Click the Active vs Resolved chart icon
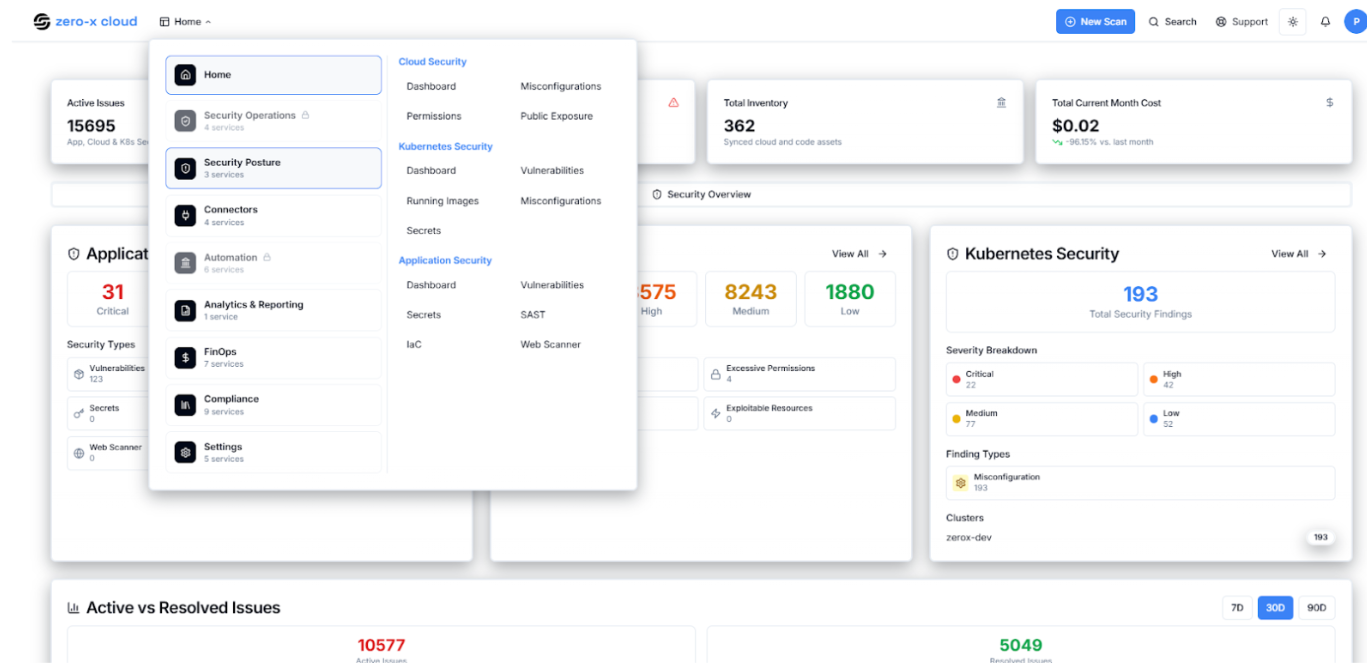This screenshot has width=1372, height=664. pyautogui.click(x=73, y=608)
